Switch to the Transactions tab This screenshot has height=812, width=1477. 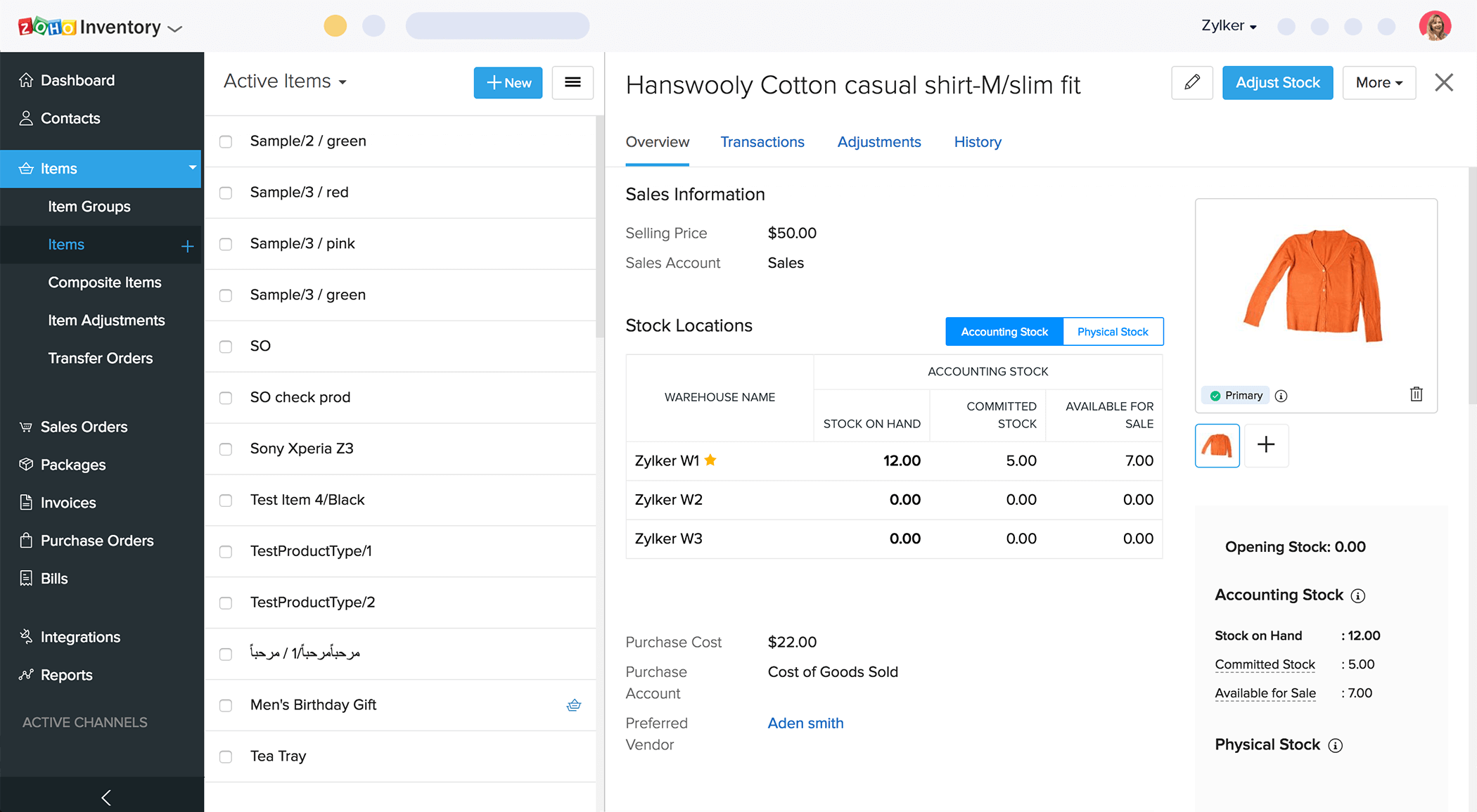pos(762,142)
